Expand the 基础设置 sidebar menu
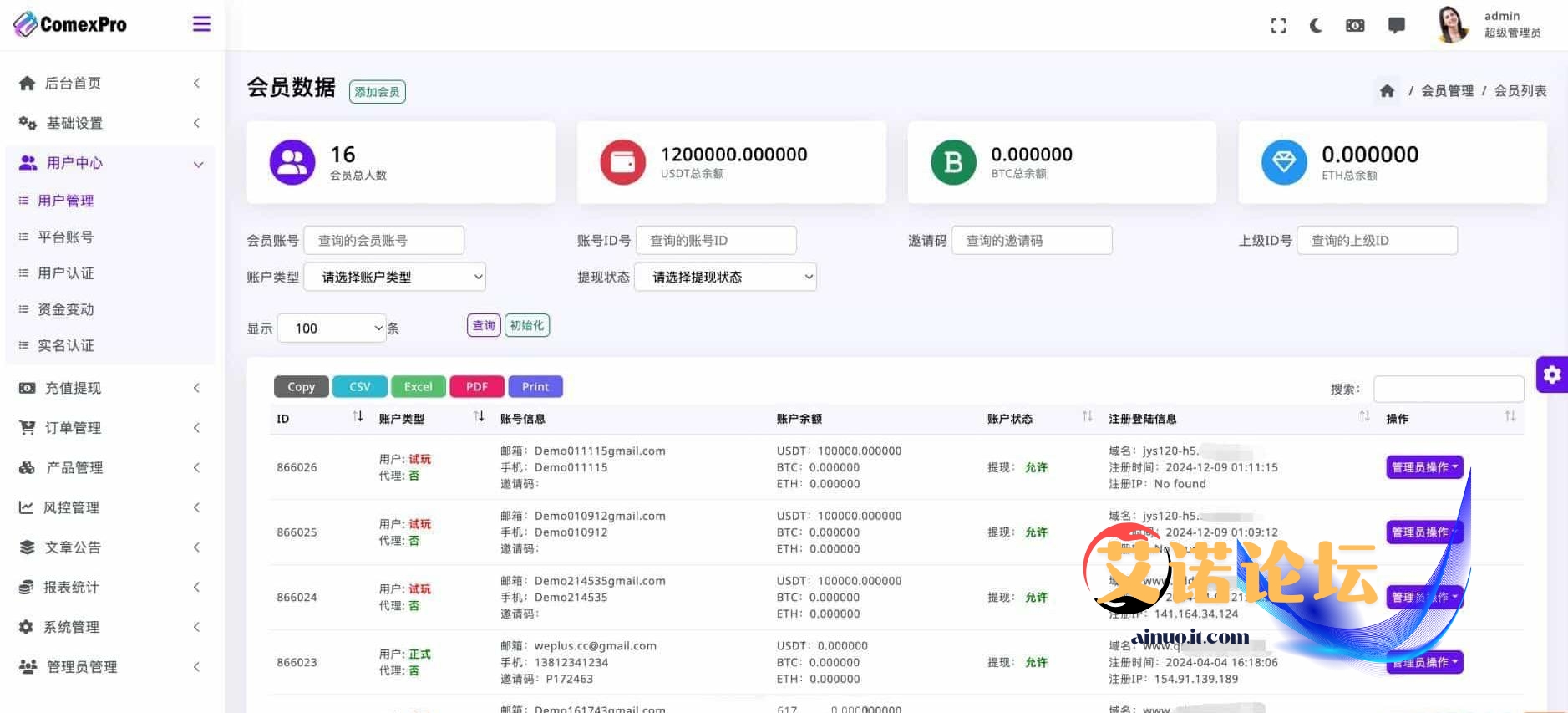The width and height of the screenshot is (1568, 713). pos(110,123)
